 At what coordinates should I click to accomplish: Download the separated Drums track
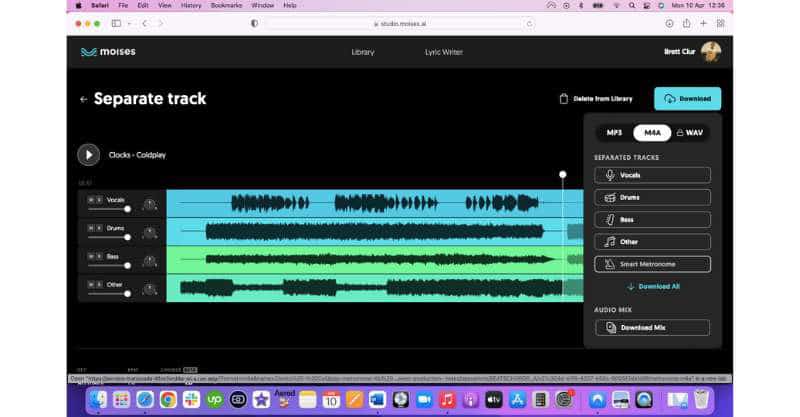(x=652, y=198)
